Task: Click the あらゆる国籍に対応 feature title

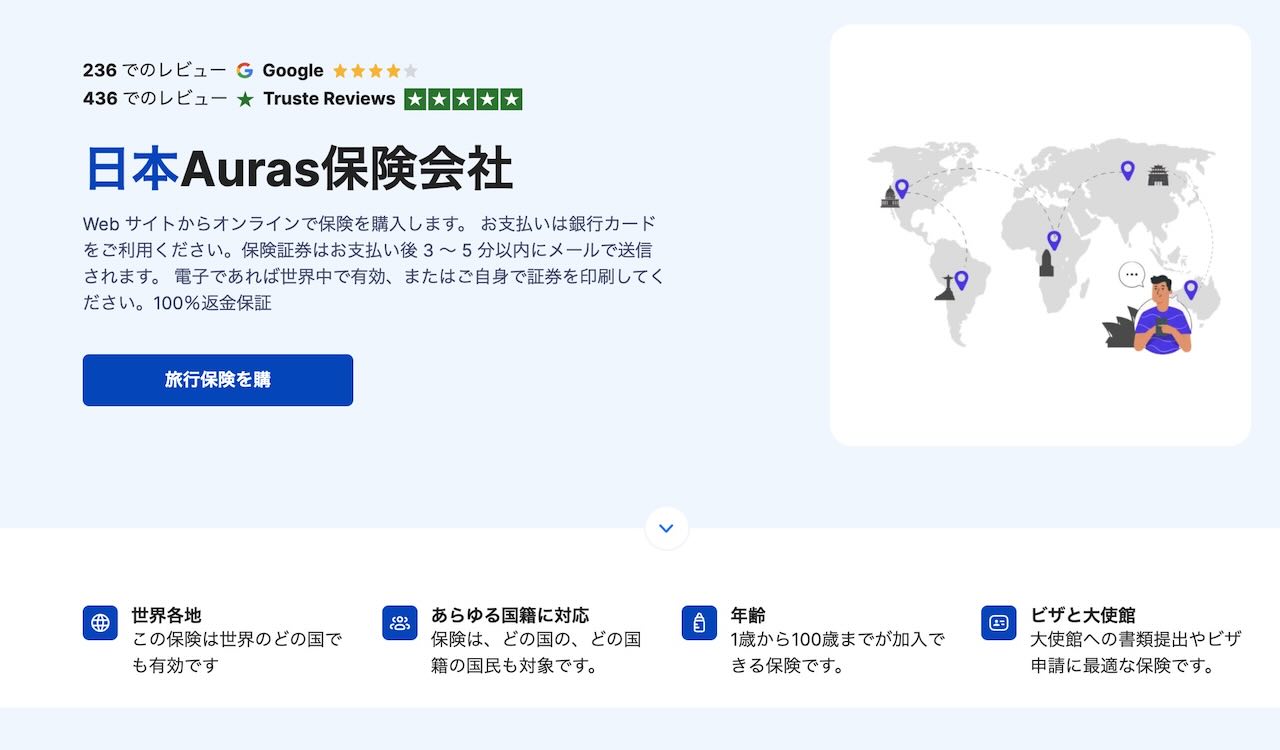Action: pyautogui.click(x=510, y=615)
